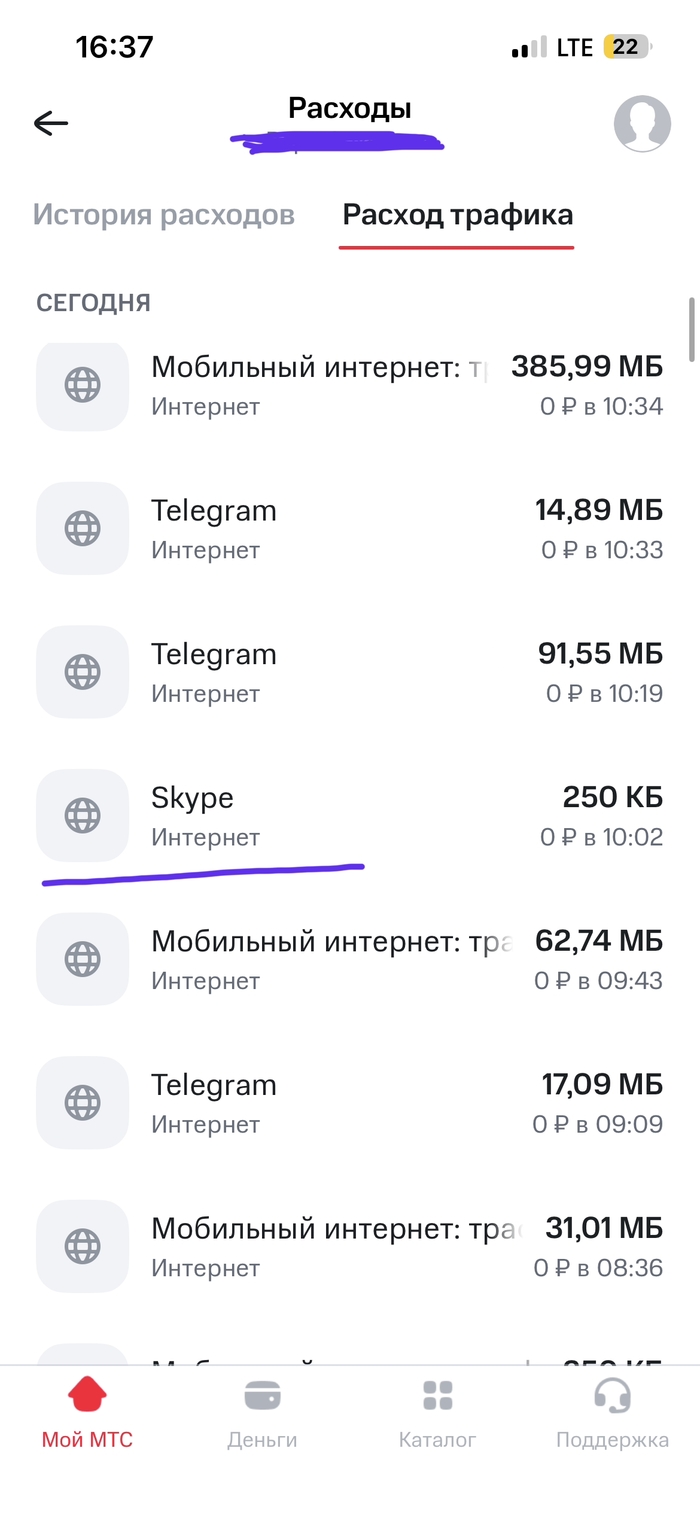The height and width of the screenshot is (1515, 700).
Task: Tap globe icon of 385,99 МБ entry
Action: pos(83,386)
